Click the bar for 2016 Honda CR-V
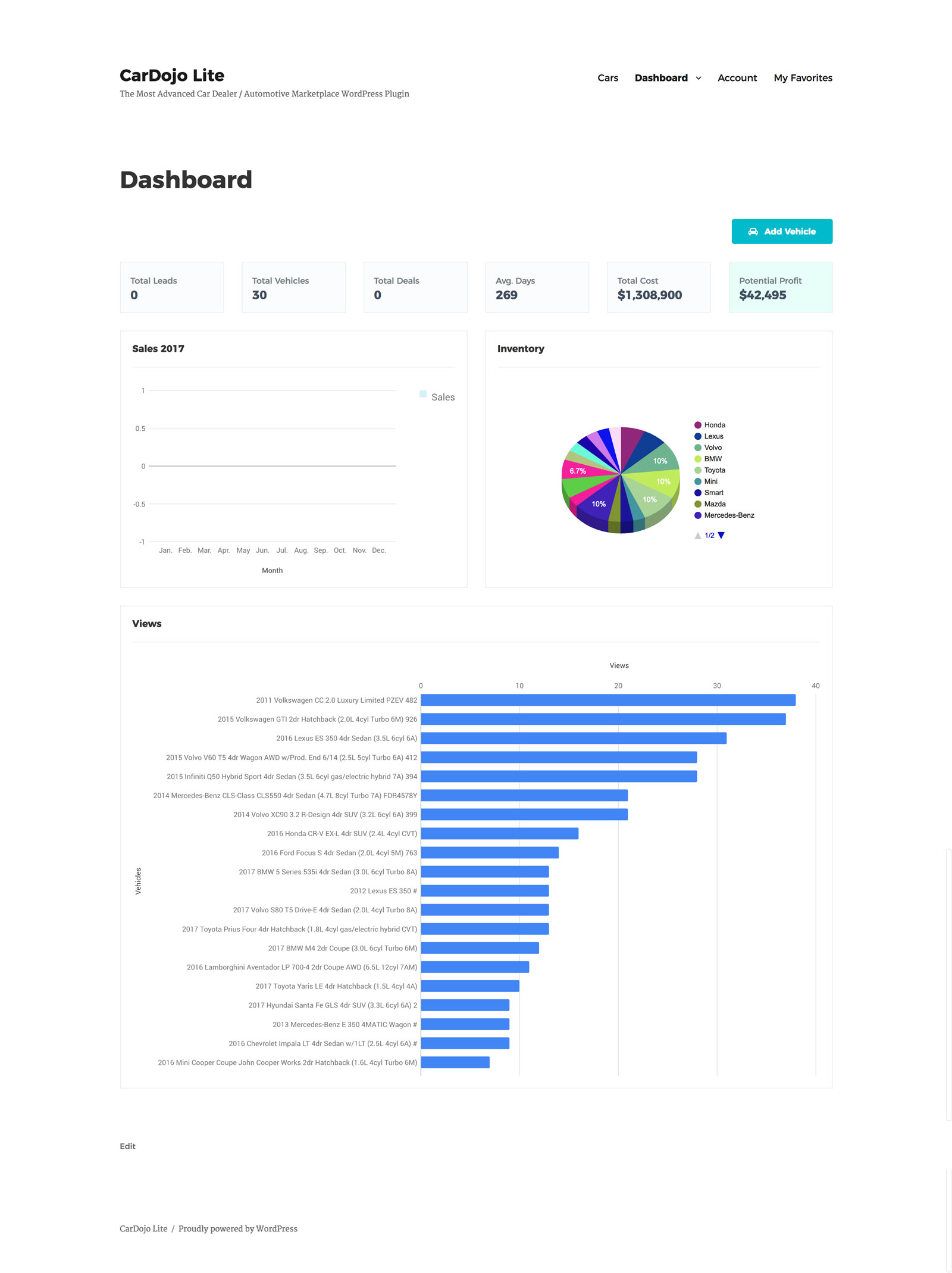 point(500,833)
